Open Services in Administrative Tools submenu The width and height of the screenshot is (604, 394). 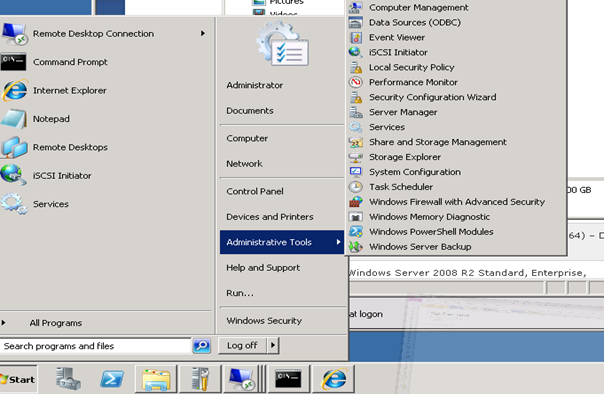click(x=387, y=127)
